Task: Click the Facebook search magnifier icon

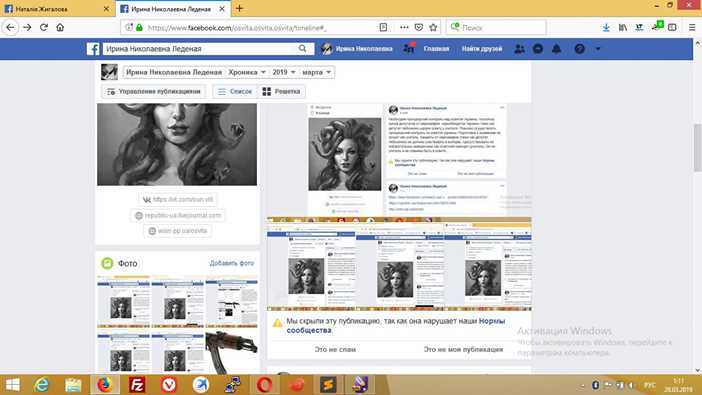Action: 303,48
